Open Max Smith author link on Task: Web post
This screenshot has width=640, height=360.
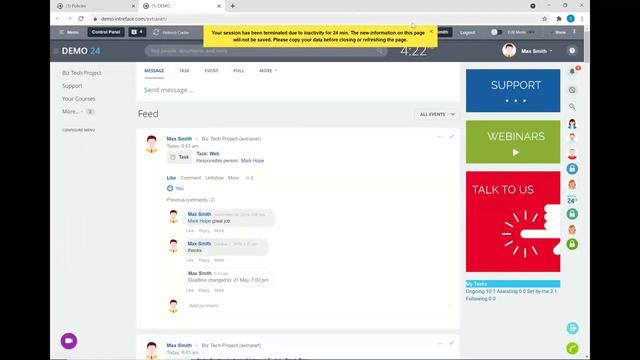tap(179, 139)
